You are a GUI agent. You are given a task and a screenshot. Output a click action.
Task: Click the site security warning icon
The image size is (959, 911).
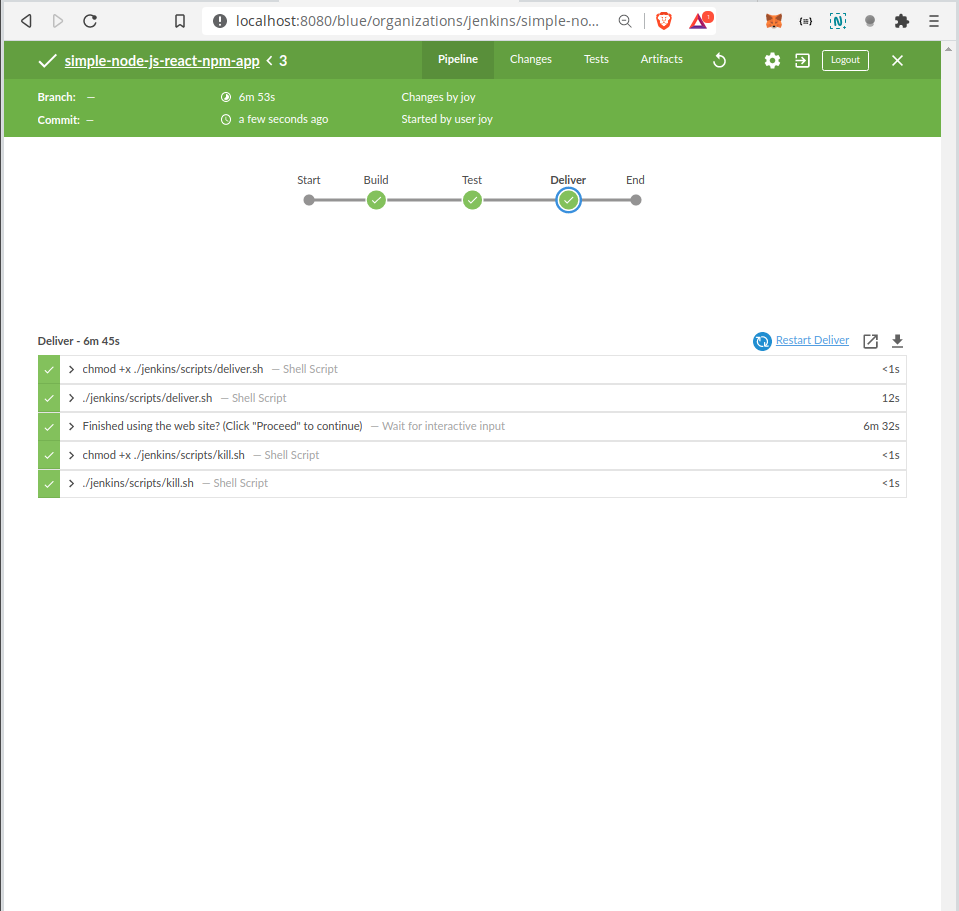tap(220, 21)
